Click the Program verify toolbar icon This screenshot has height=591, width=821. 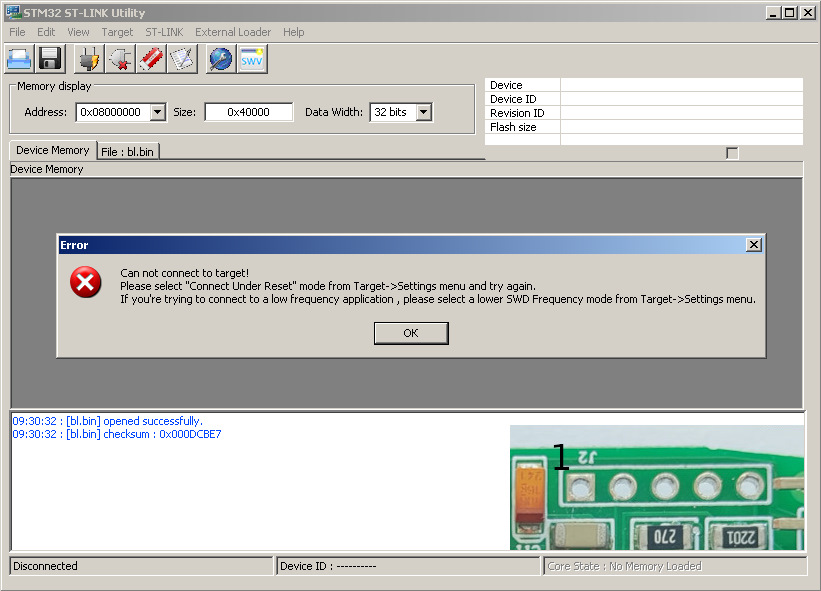tap(182, 59)
